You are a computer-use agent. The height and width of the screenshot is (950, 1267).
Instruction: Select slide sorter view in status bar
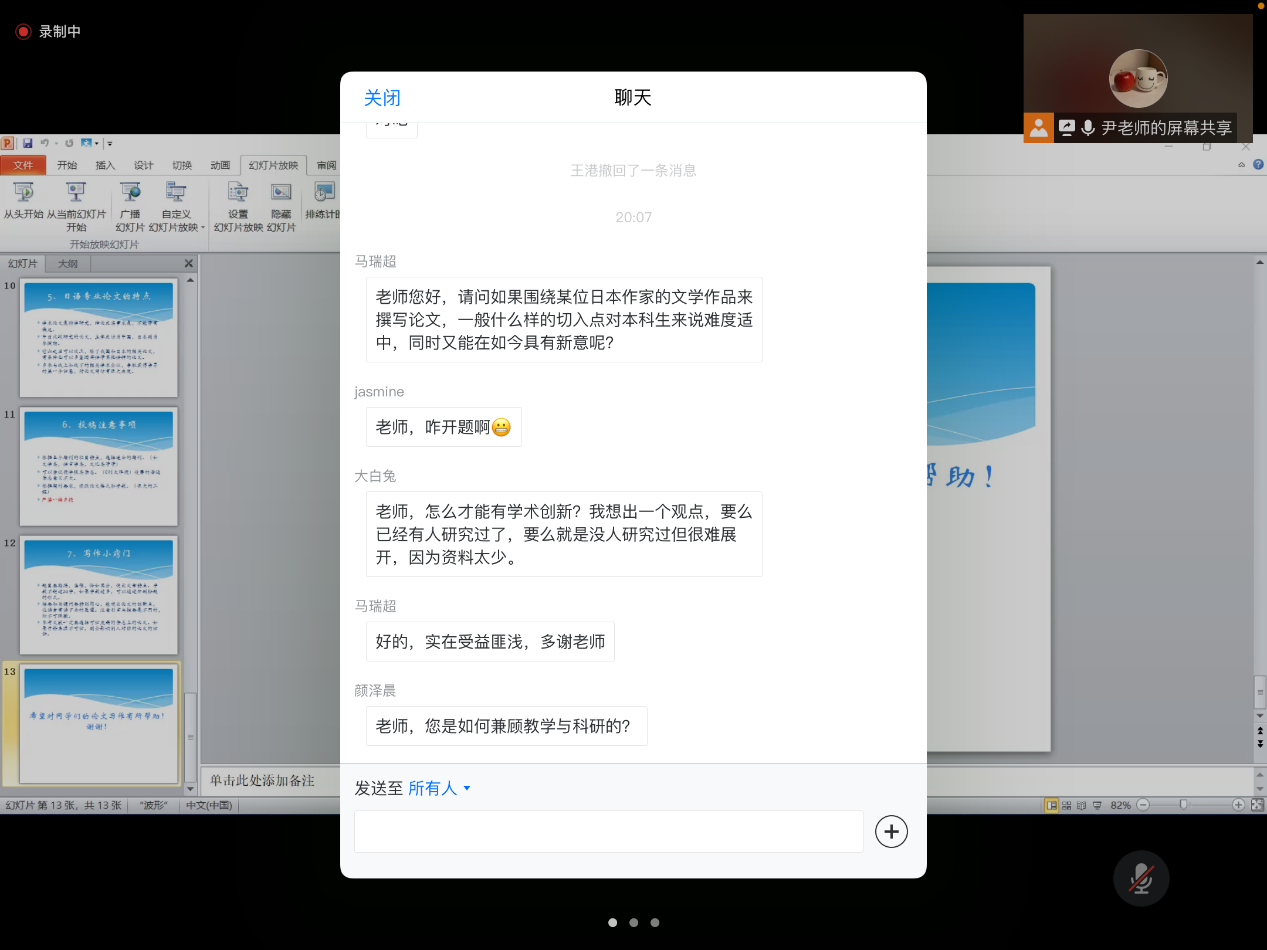tap(1067, 805)
